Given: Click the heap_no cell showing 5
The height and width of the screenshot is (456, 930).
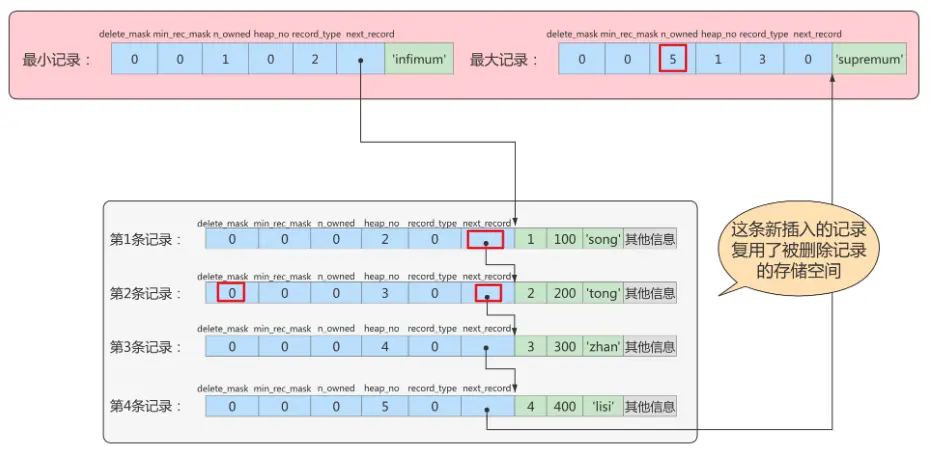Looking at the screenshot, I should point(384,406).
